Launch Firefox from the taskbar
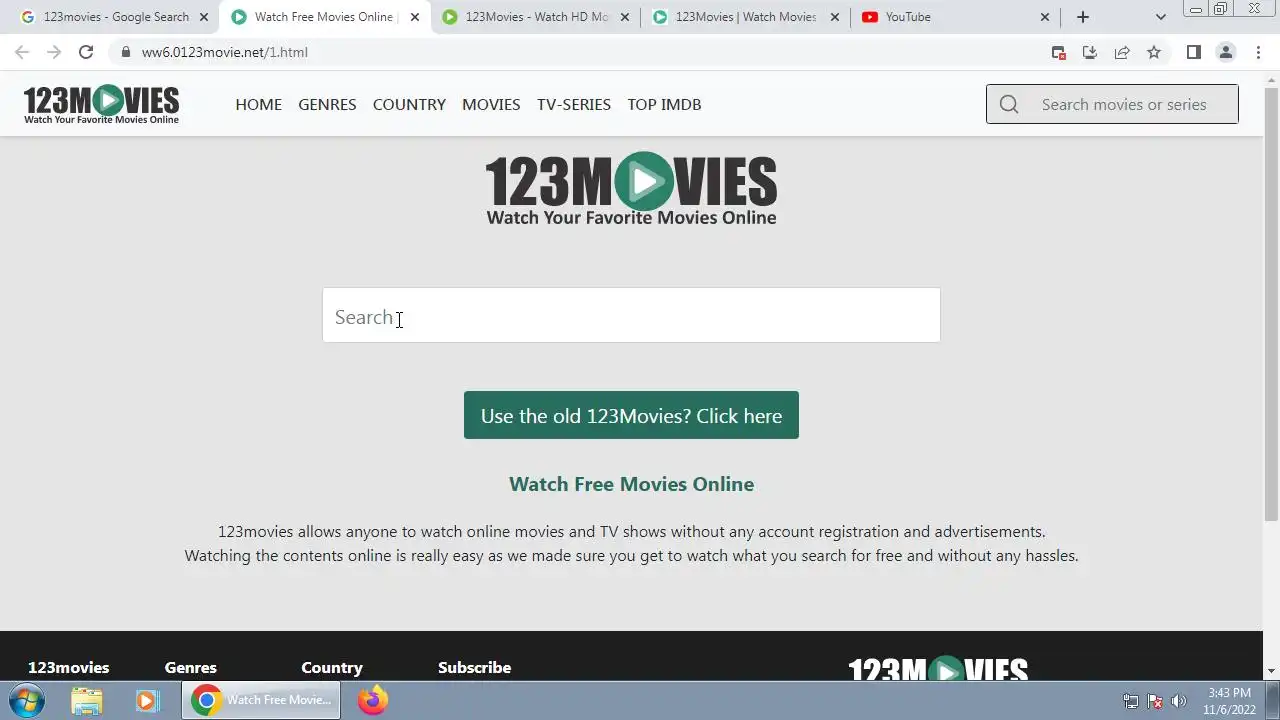 coord(373,700)
